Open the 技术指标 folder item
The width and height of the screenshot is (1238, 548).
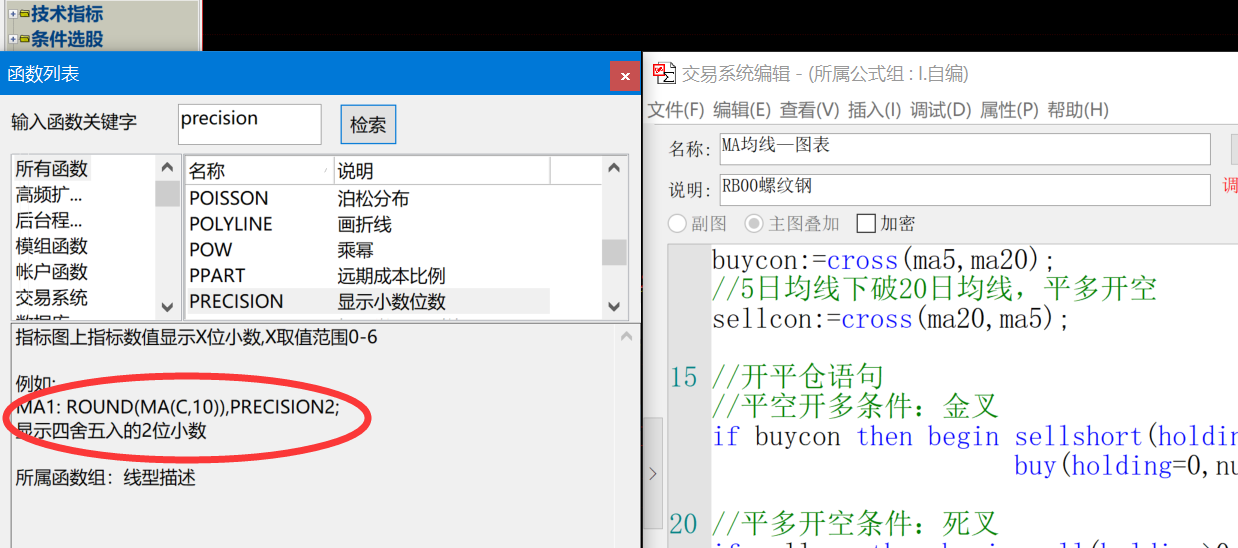pyautogui.click(x=66, y=14)
